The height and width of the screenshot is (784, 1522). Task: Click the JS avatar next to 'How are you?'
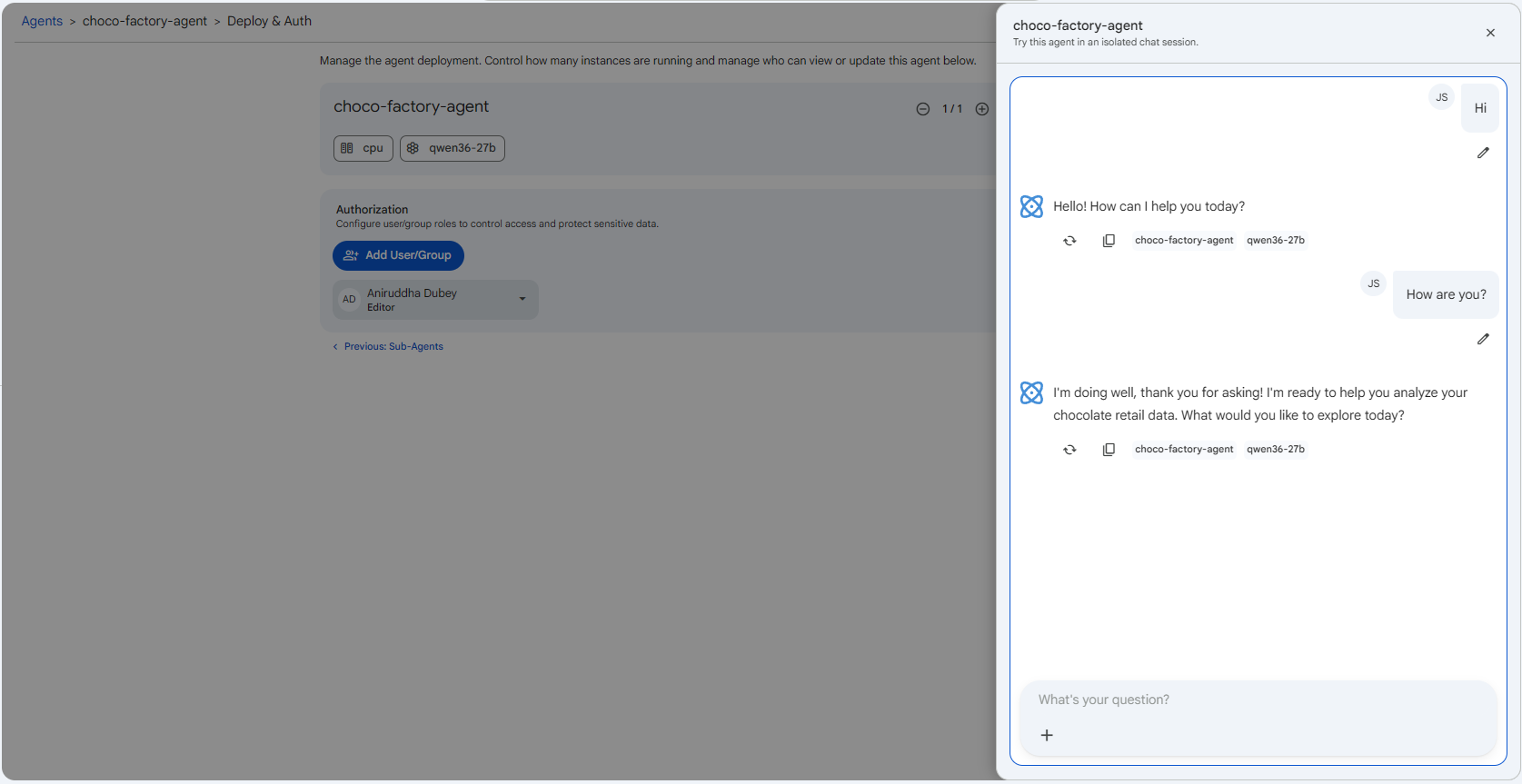(x=1374, y=283)
